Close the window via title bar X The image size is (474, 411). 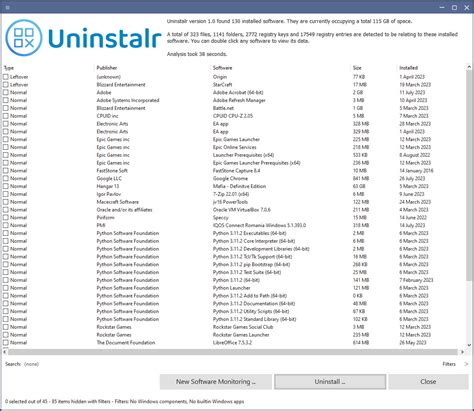tap(467, 7)
